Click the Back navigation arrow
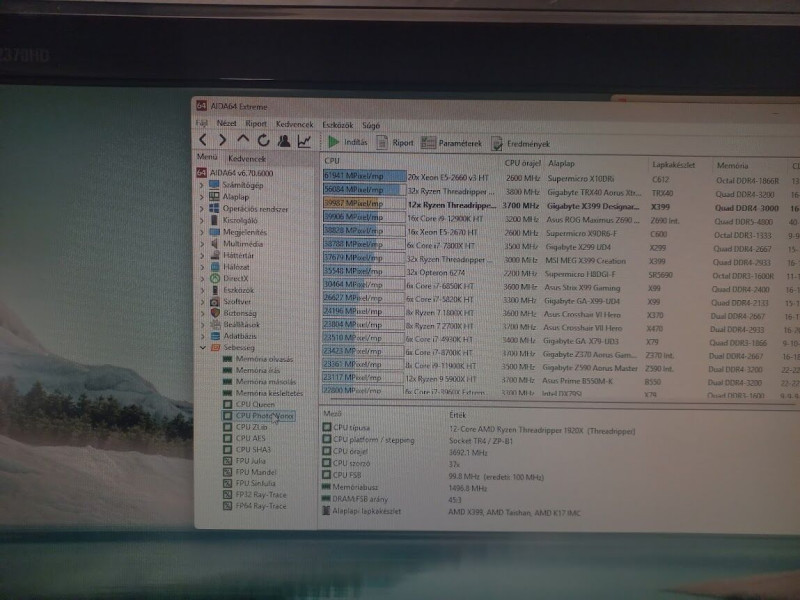The height and width of the screenshot is (600, 800). point(203,139)
